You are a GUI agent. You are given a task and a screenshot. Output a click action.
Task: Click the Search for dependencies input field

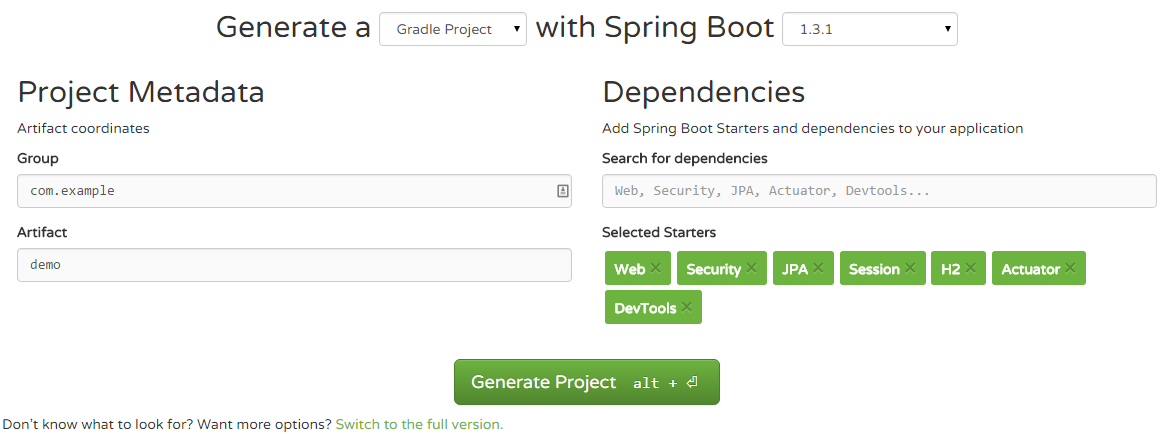click(x=879, y=191)
